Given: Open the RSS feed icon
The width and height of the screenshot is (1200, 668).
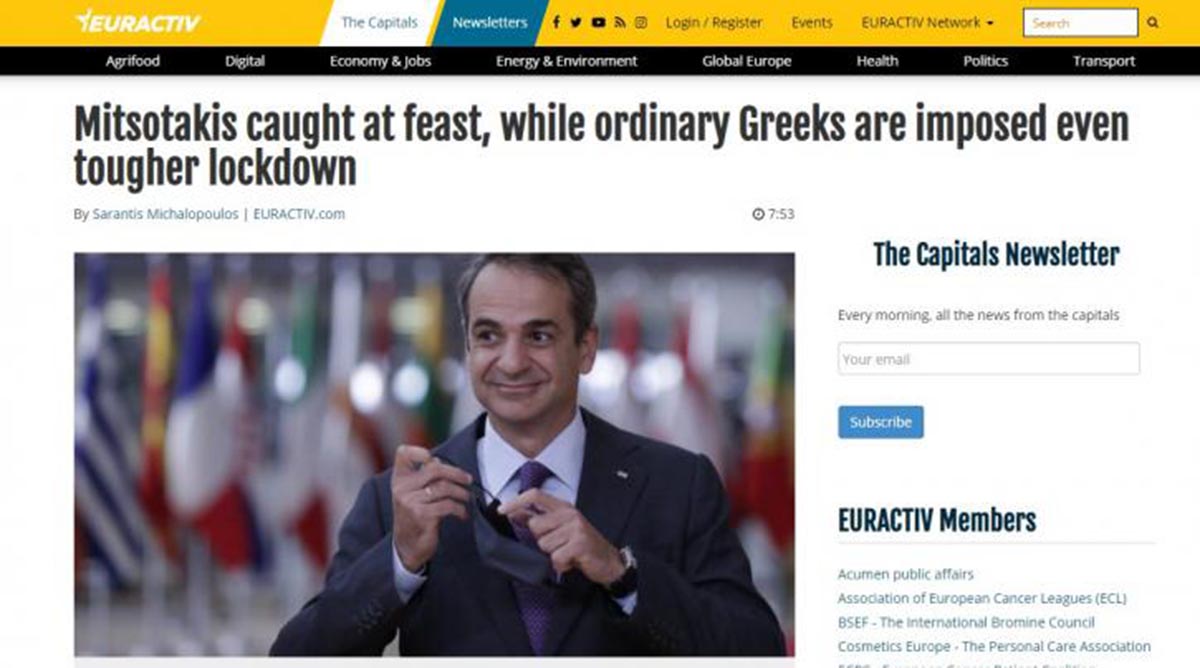Looking at the screenshot, I should (x=620, y=22).
